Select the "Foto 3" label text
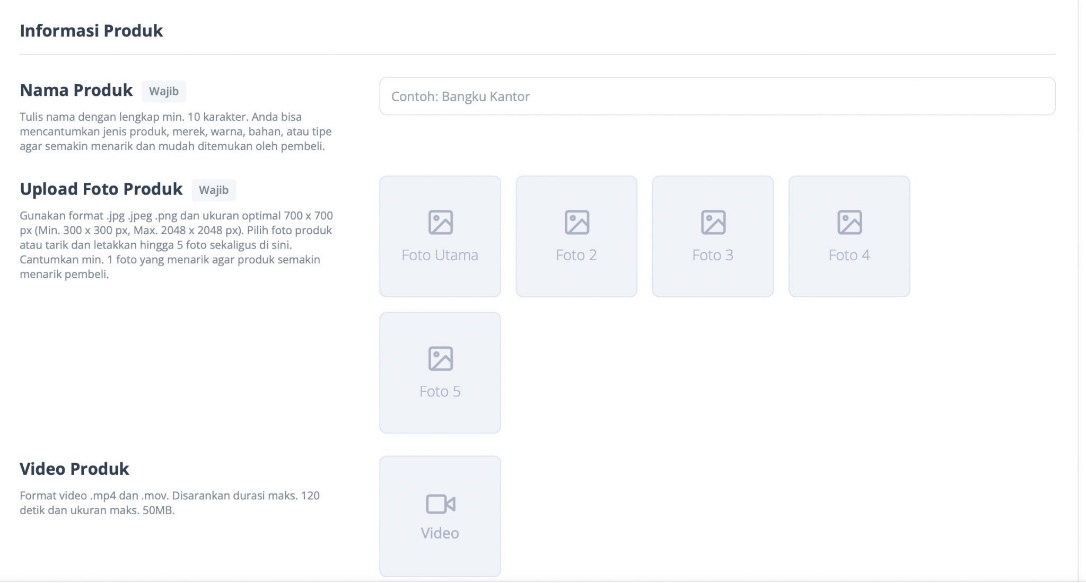Viewport: 1086px width, 583px height. tap(713, 255)
